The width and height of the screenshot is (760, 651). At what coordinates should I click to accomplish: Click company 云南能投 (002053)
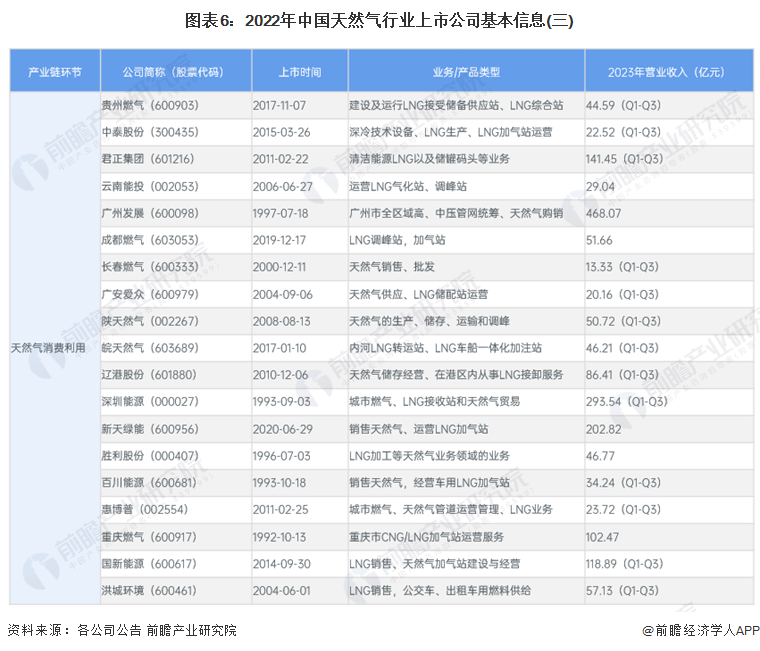pos(150,186)
